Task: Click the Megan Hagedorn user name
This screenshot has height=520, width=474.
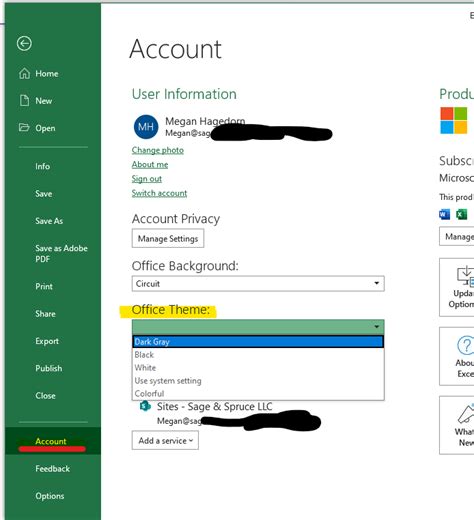Action: [205, 121]
